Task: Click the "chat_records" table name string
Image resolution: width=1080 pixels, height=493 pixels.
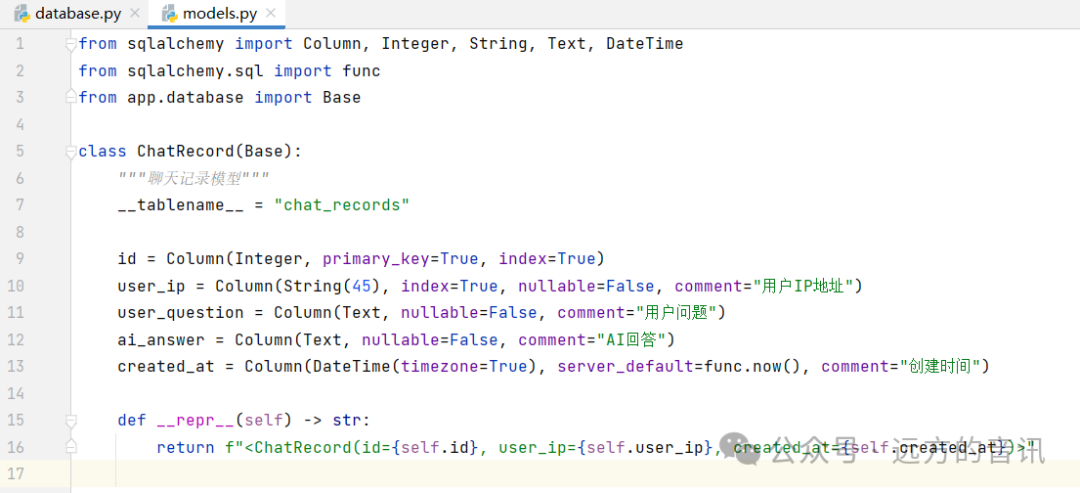Action: pos(342,205)
